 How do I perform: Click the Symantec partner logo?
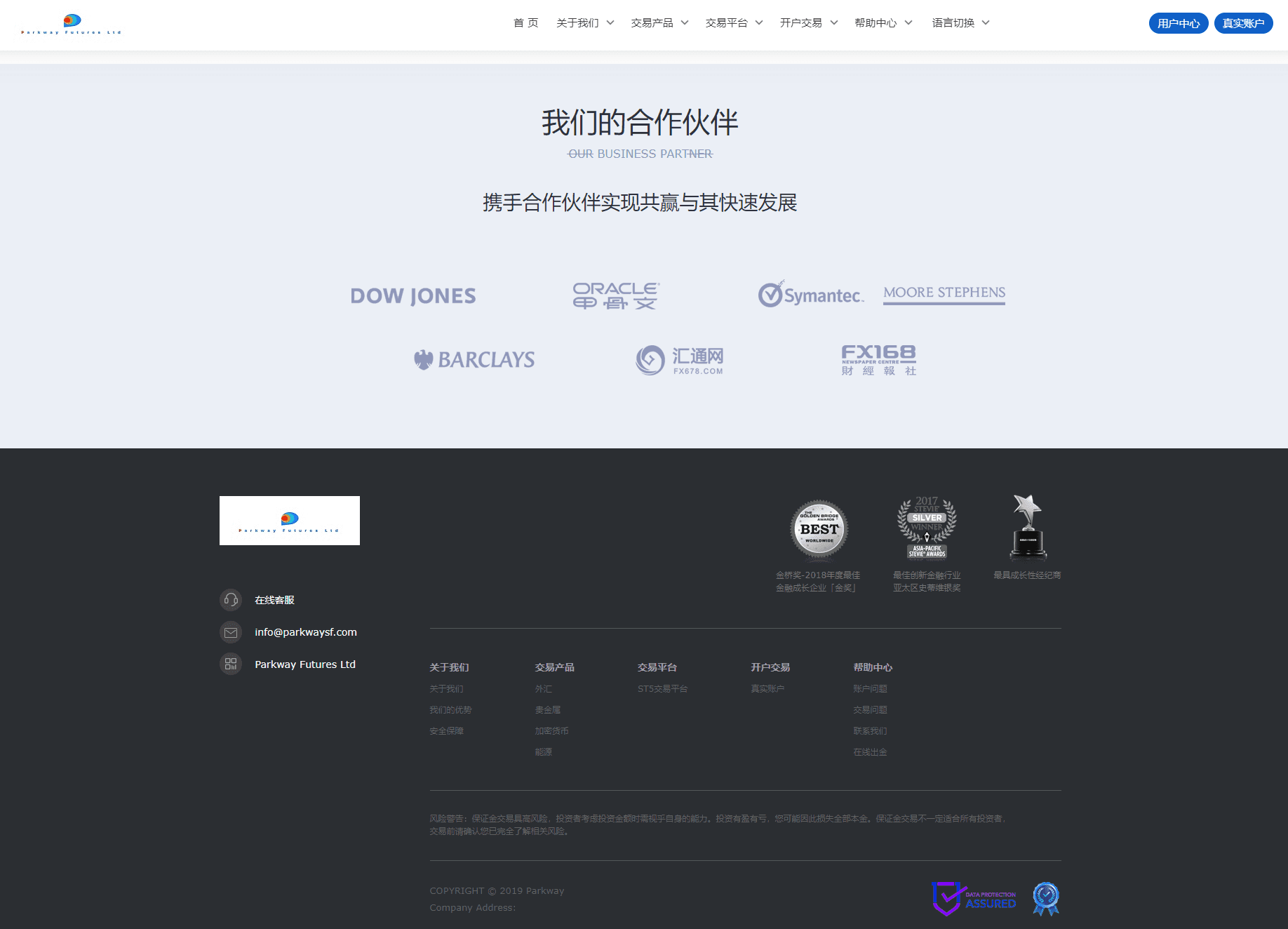tap(810, 294)
